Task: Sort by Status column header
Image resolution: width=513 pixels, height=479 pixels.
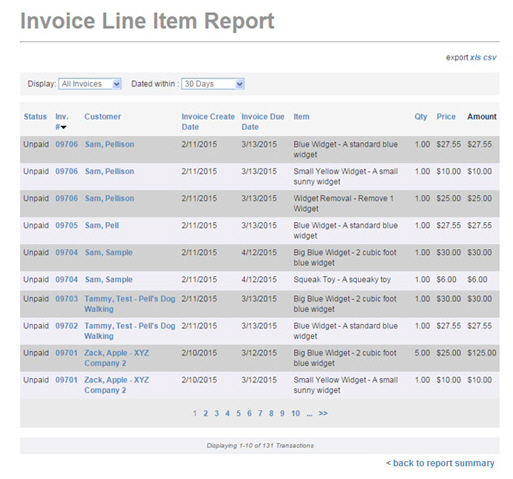Action: (x=35, y=117)
